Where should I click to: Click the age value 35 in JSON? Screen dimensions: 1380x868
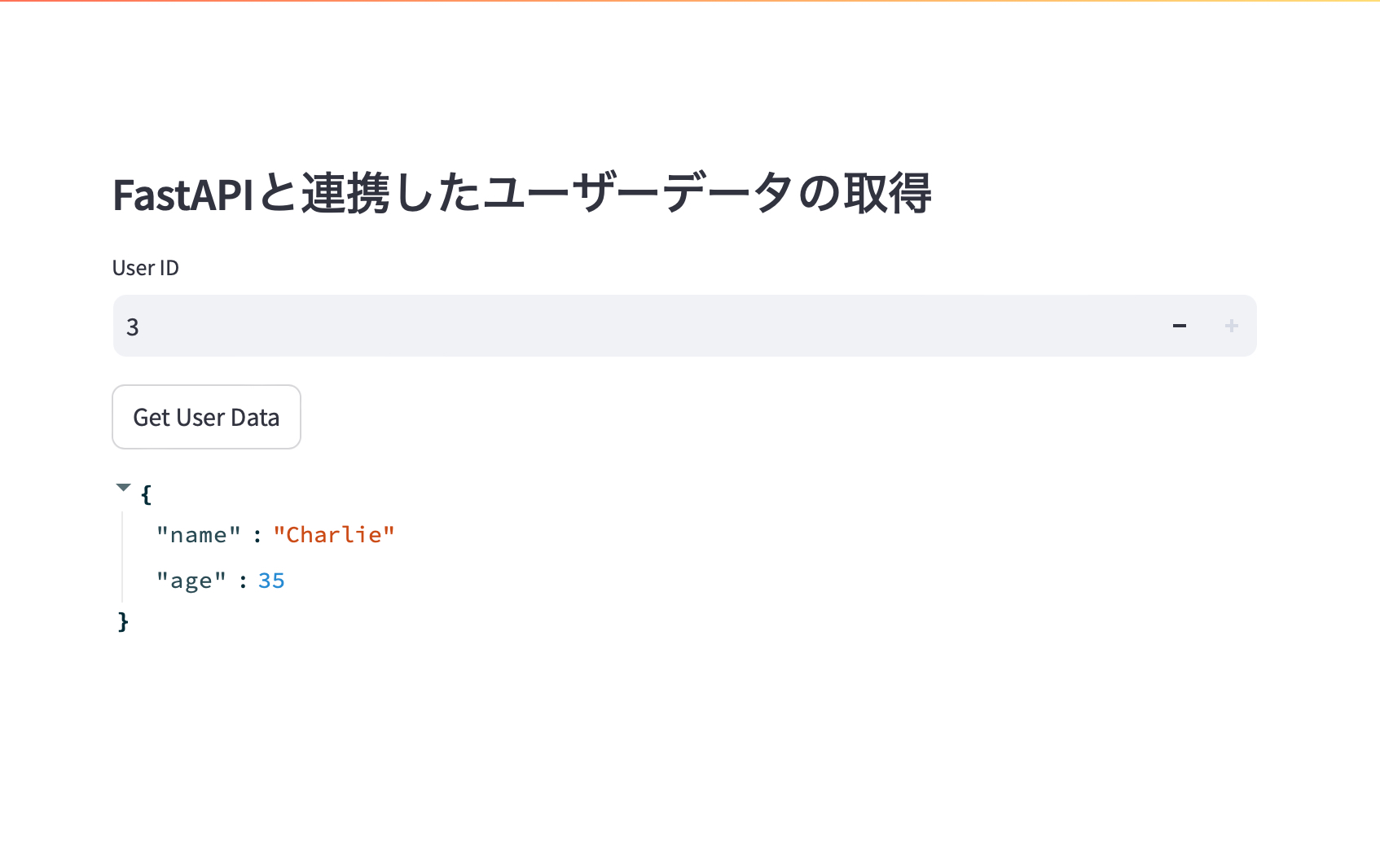[272, 580]
